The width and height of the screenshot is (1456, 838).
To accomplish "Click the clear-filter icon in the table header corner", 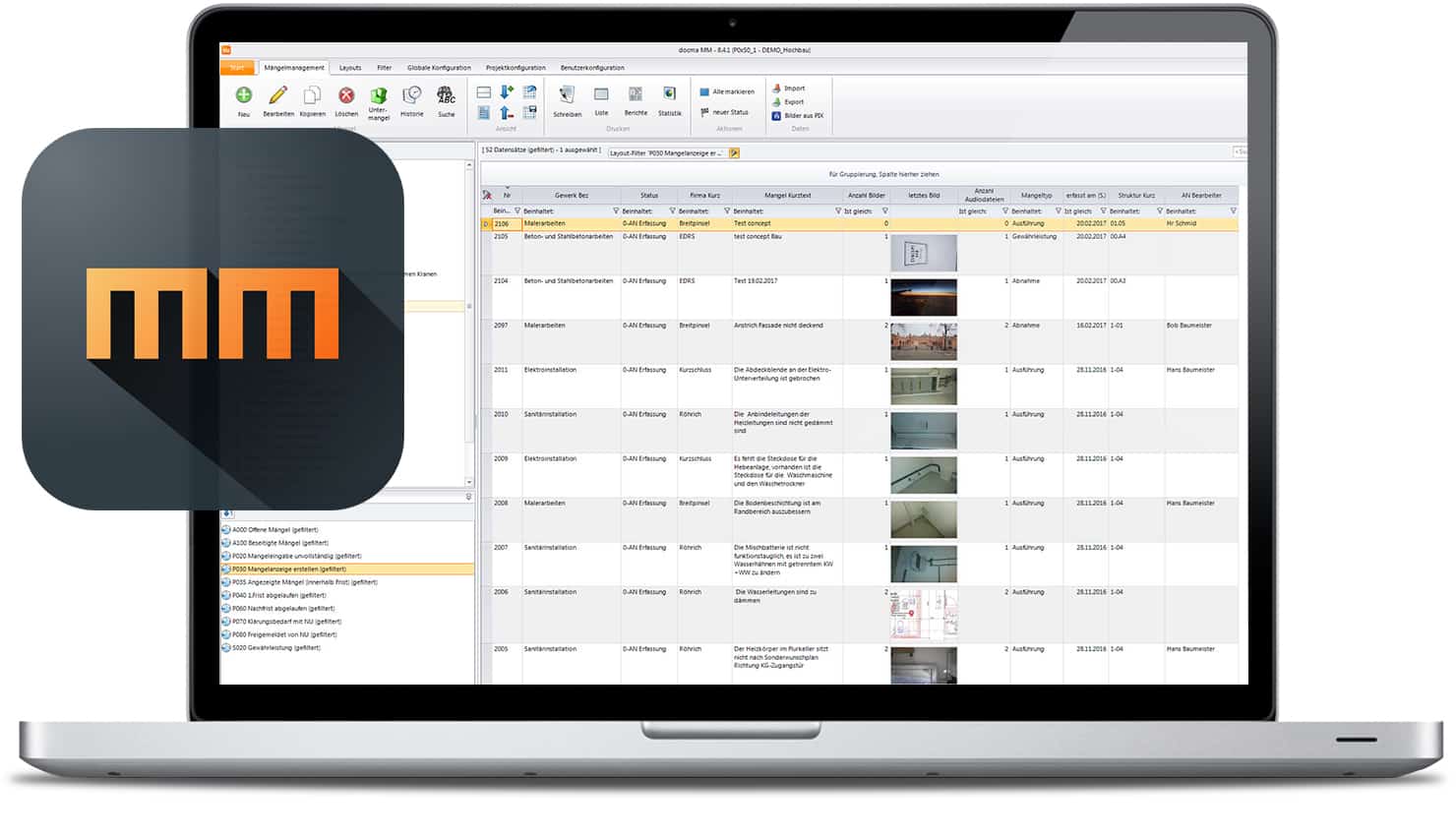I will pos(487,195).
